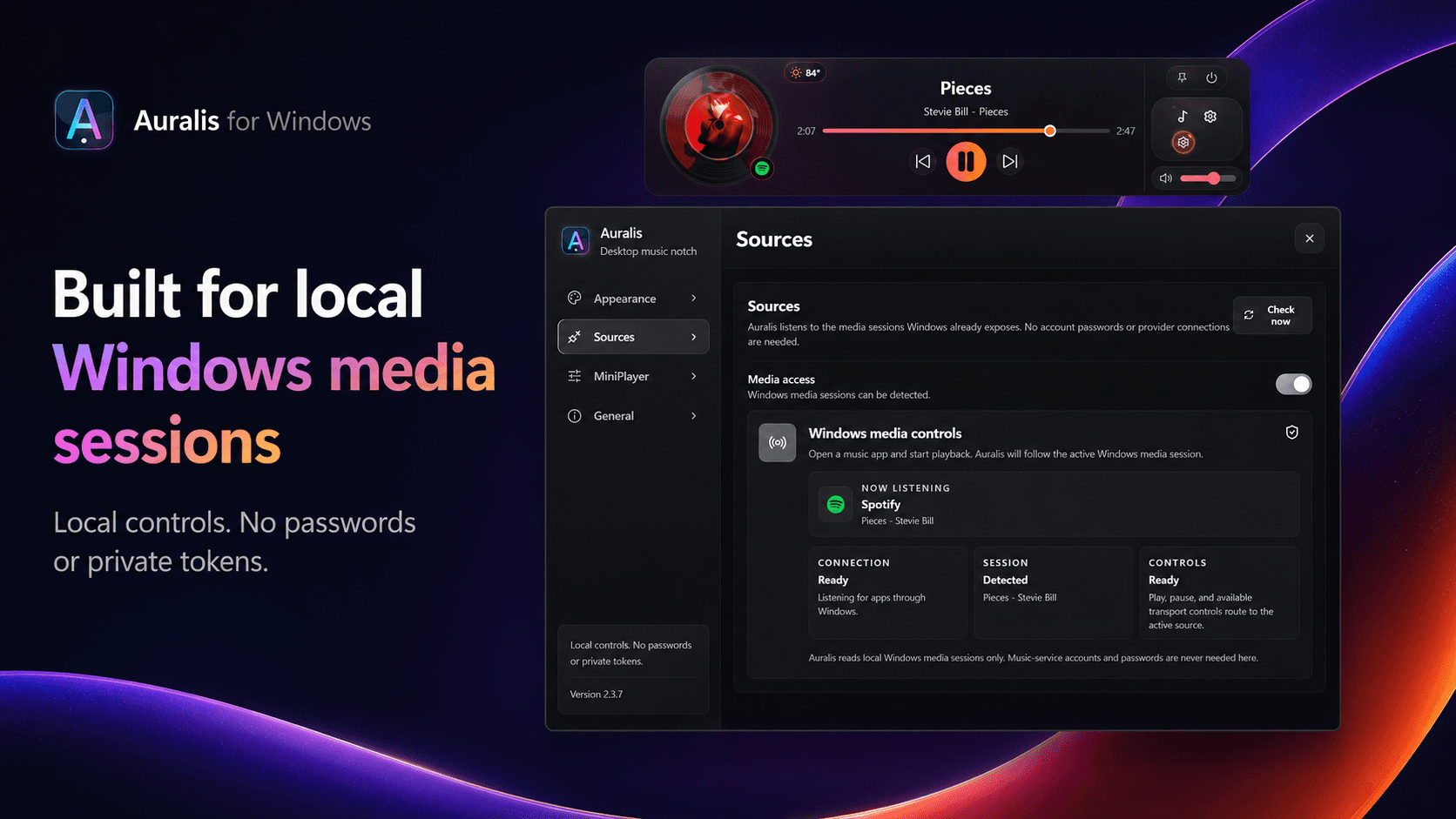Click the shield icon beside Windows media controls
1456x819 pixels.
tap(1292, 432)
